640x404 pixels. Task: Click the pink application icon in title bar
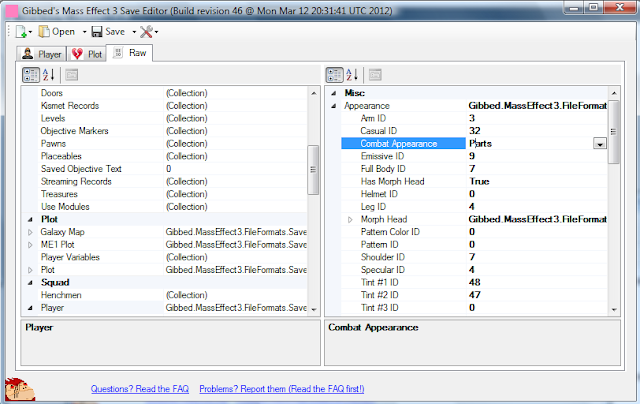pos(11,11)
